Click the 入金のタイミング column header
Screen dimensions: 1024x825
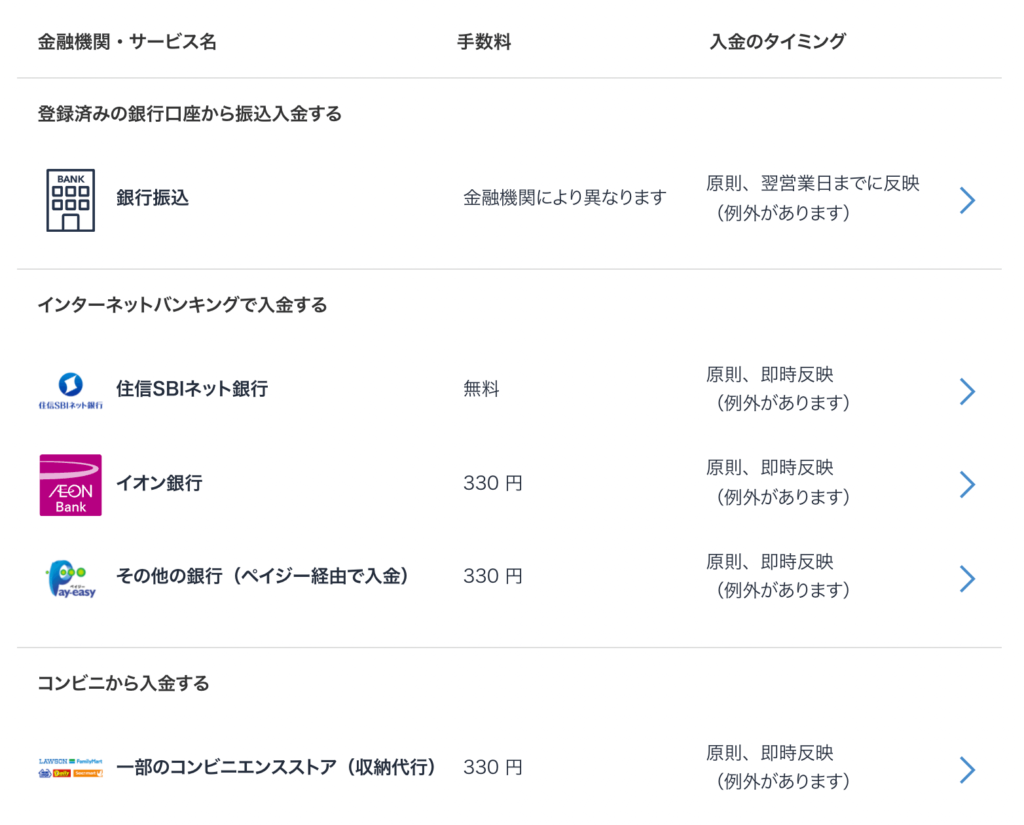pyautogui.click(x=777, y=42)
